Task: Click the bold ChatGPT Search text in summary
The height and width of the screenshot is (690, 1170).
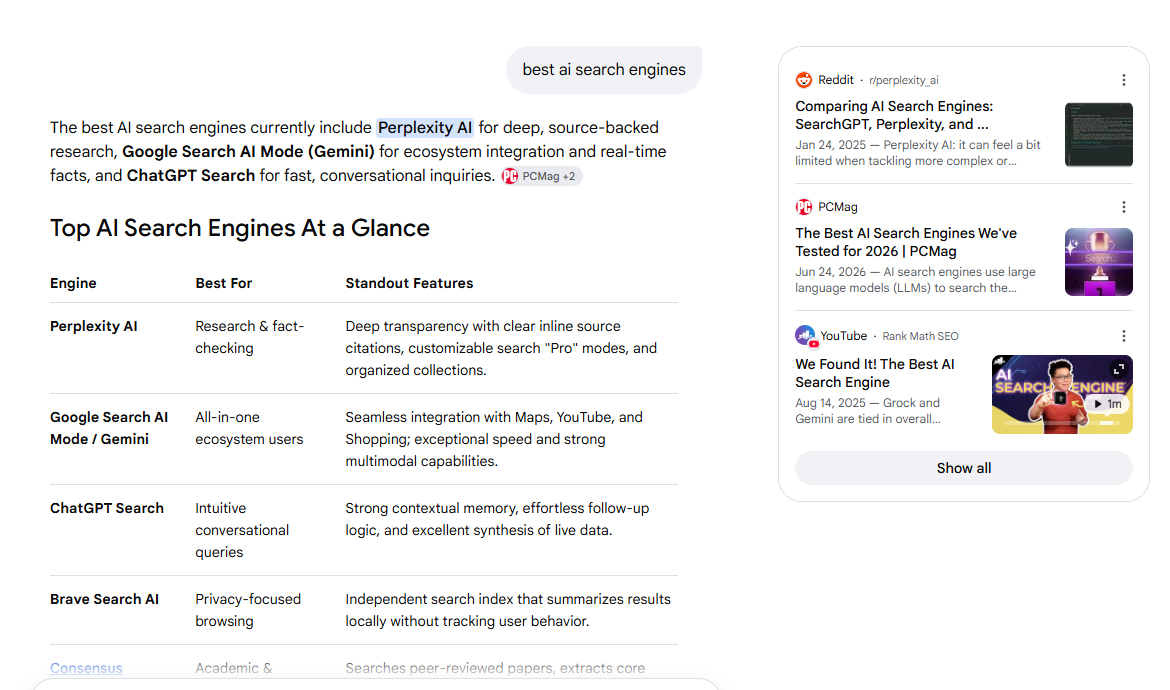Action: click(x=190, y=175)
